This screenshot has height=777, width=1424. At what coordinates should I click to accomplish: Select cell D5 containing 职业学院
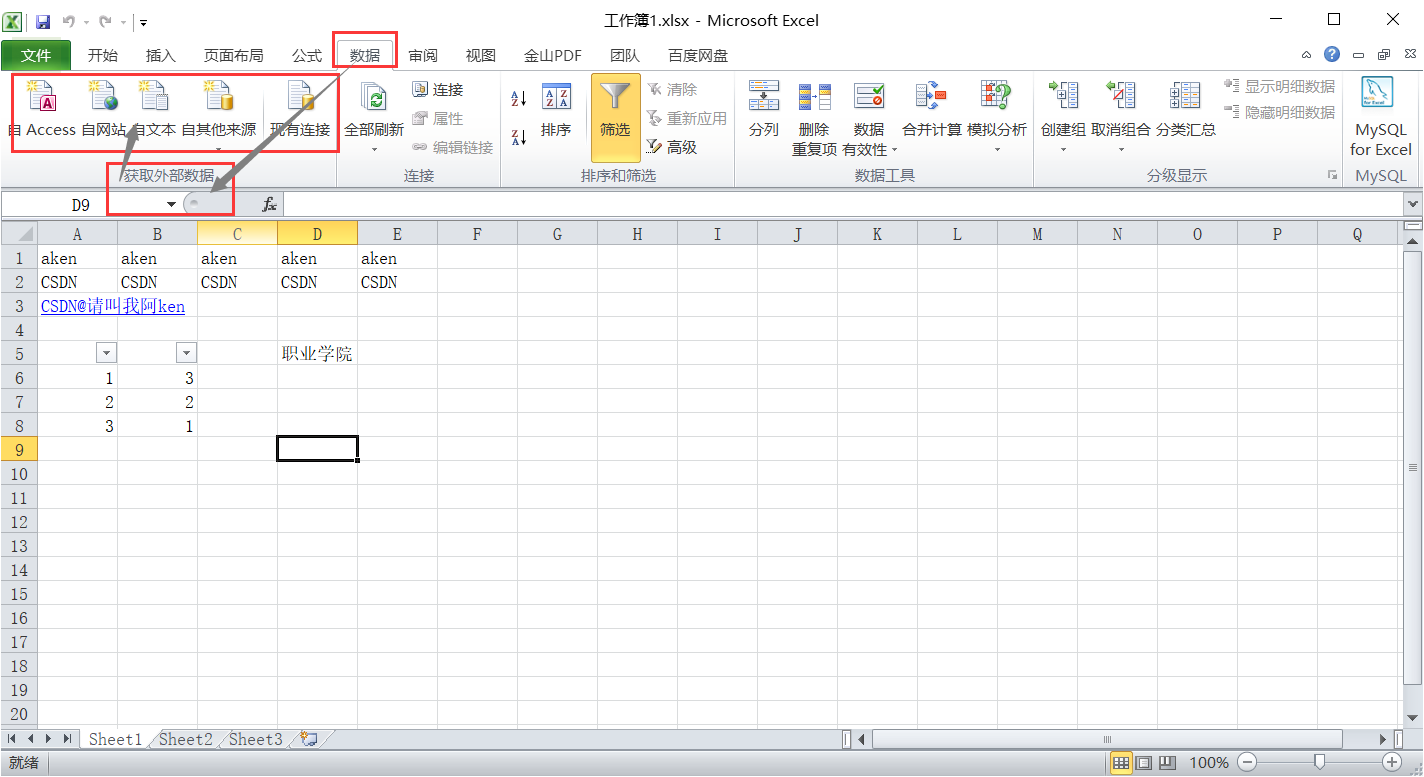point(317,354)
